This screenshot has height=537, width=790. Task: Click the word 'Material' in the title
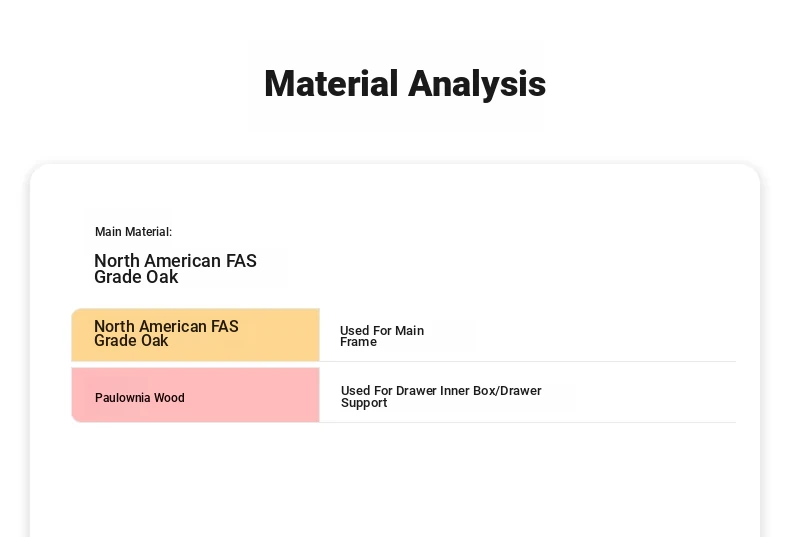point(332,84)
